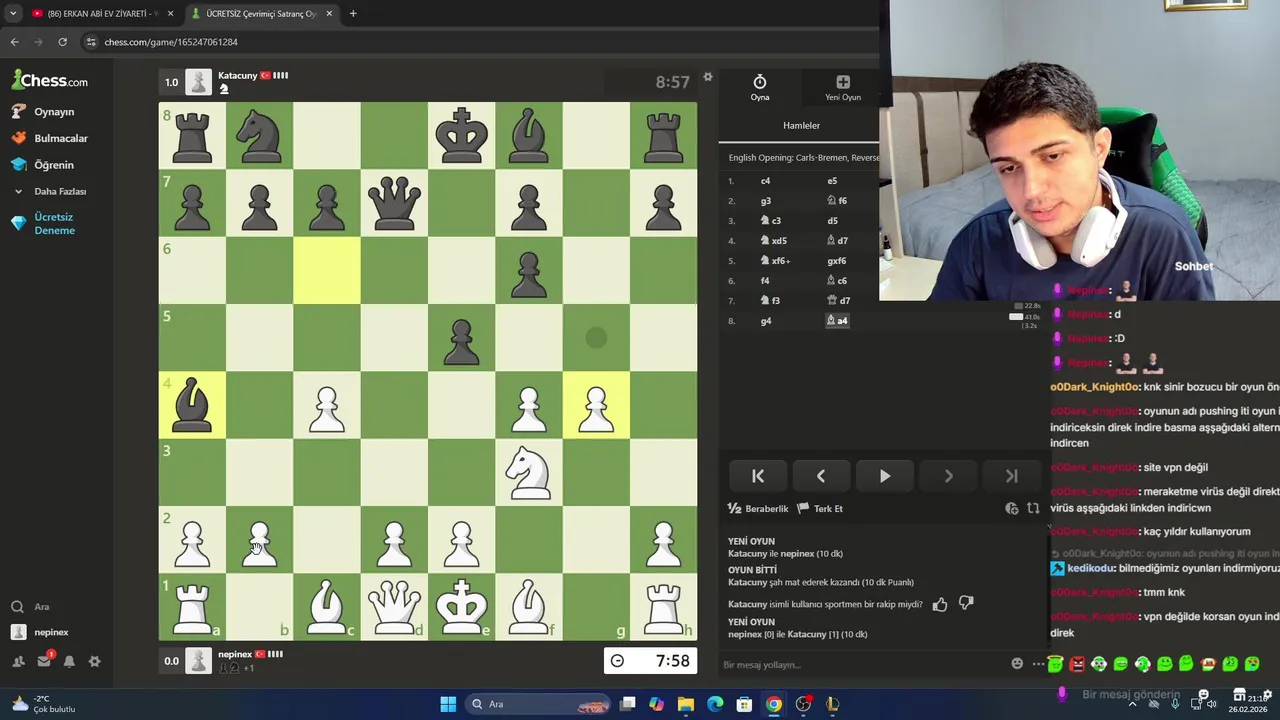Open the Sohbet chat label
The height and width of the screenshot is (720, 1280).
(x=1194, y=267)
